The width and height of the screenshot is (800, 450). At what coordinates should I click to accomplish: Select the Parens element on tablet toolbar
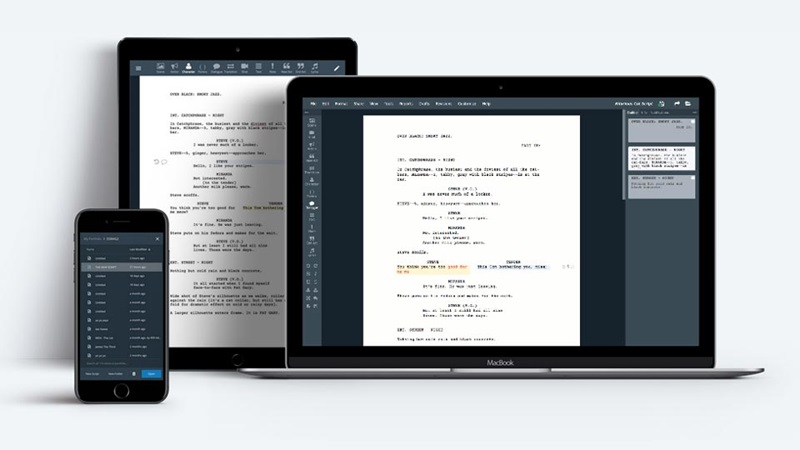point(203,68)
